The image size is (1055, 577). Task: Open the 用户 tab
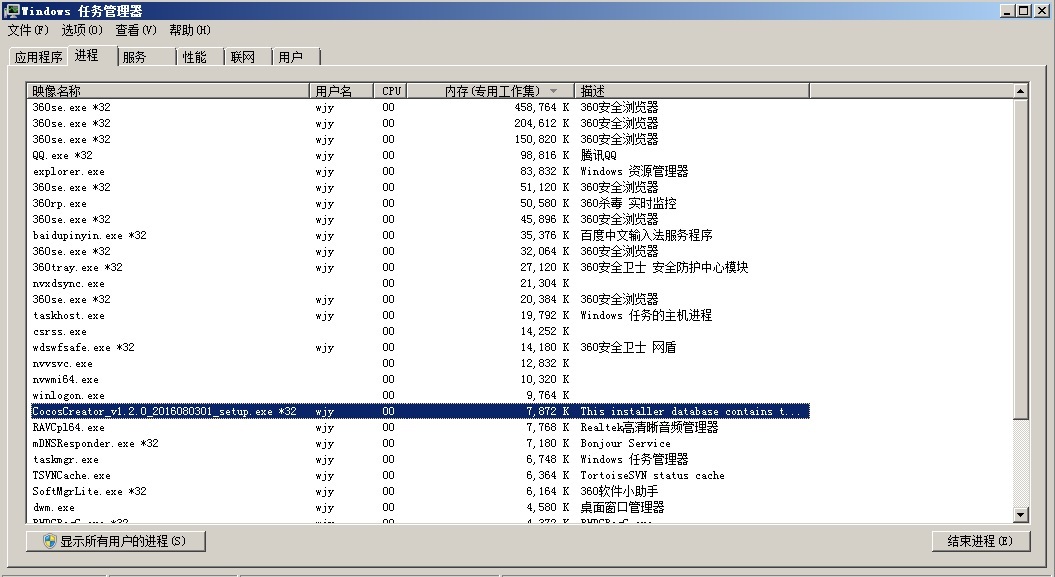(x=296, y=57)
